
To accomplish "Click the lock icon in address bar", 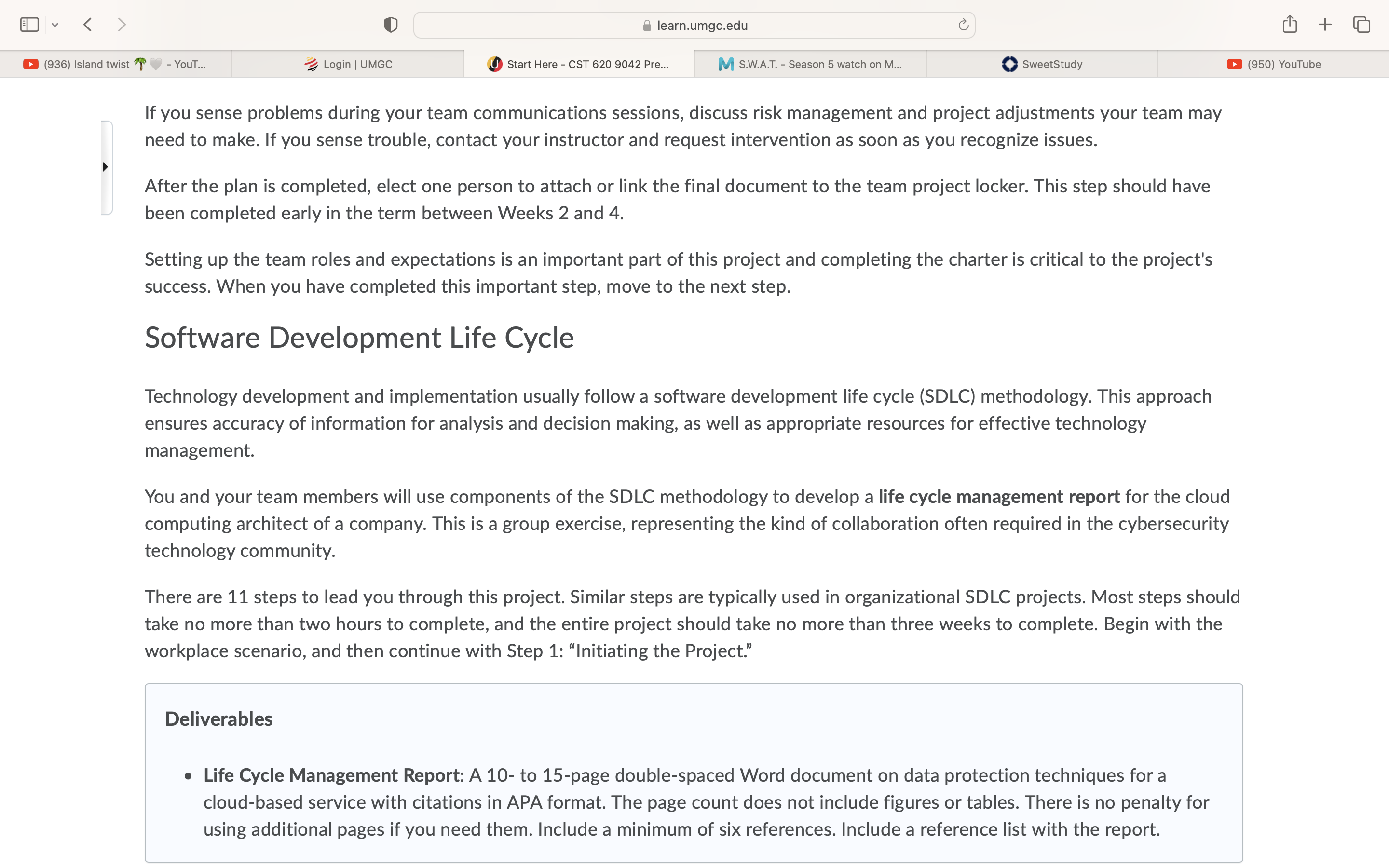I will pos(647,25).
